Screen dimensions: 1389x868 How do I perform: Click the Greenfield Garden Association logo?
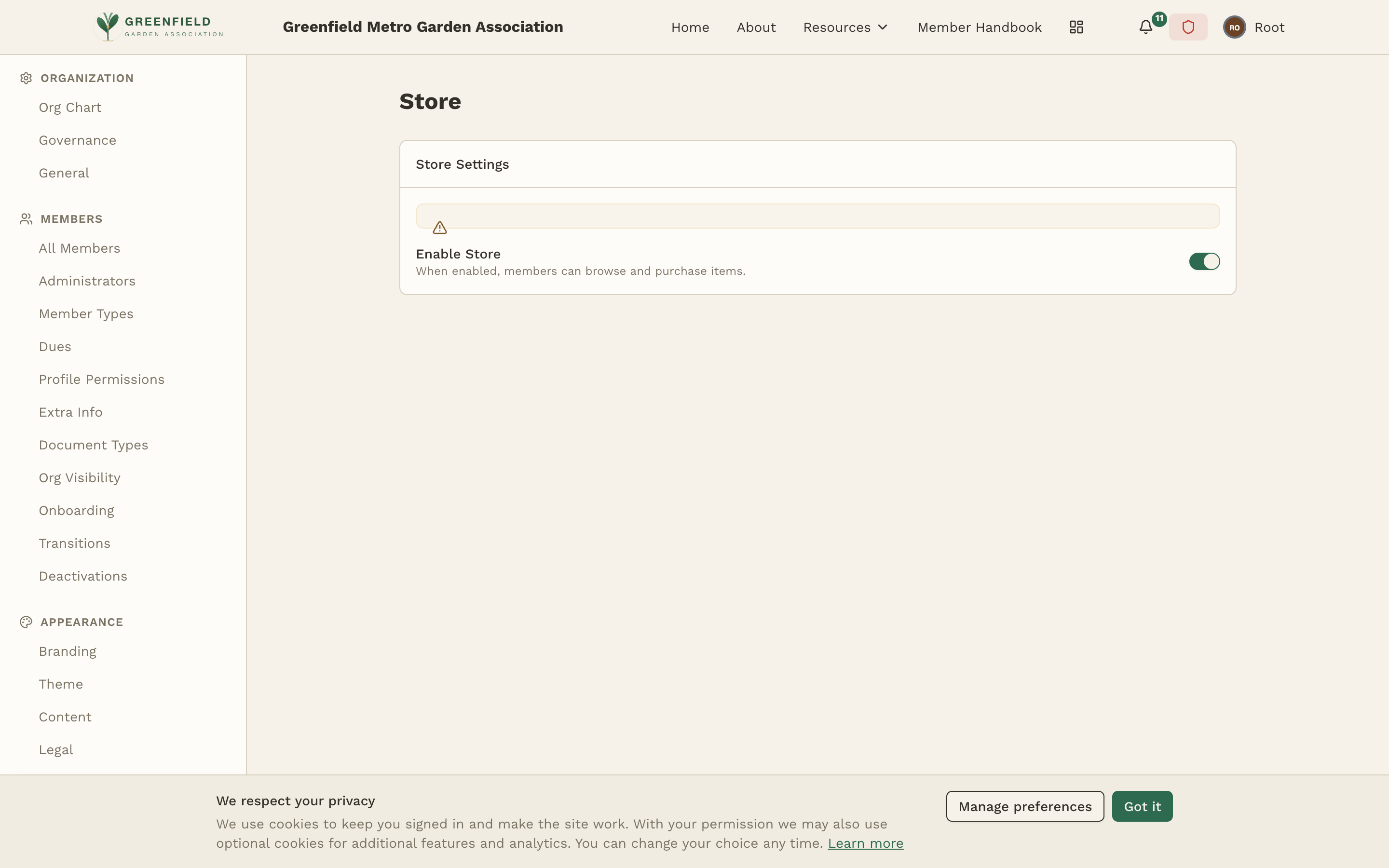[x=158, y=27]
